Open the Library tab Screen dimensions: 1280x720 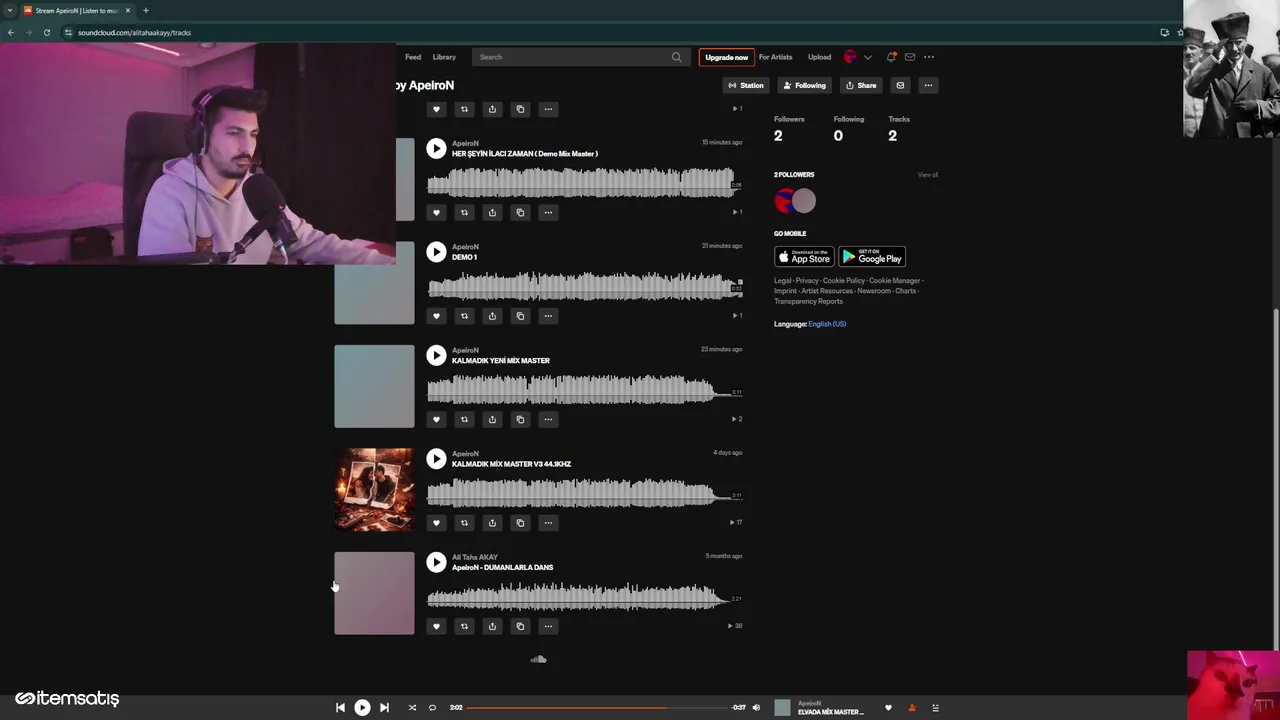pos(444,57)
